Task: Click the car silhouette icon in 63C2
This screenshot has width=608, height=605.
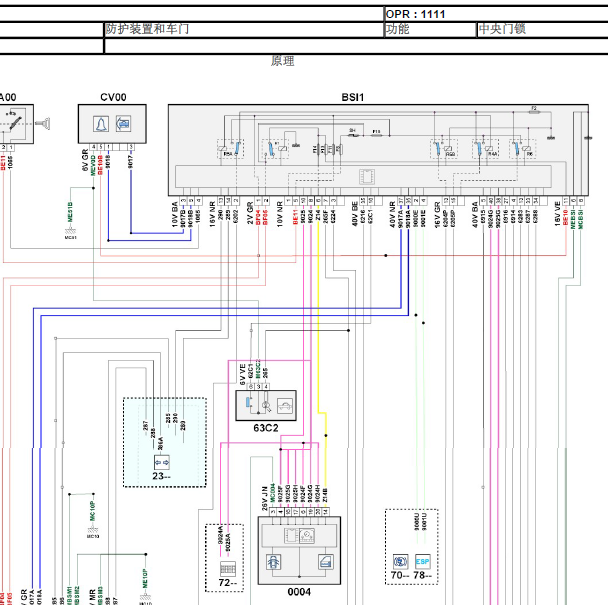Action: click(285, 406)
